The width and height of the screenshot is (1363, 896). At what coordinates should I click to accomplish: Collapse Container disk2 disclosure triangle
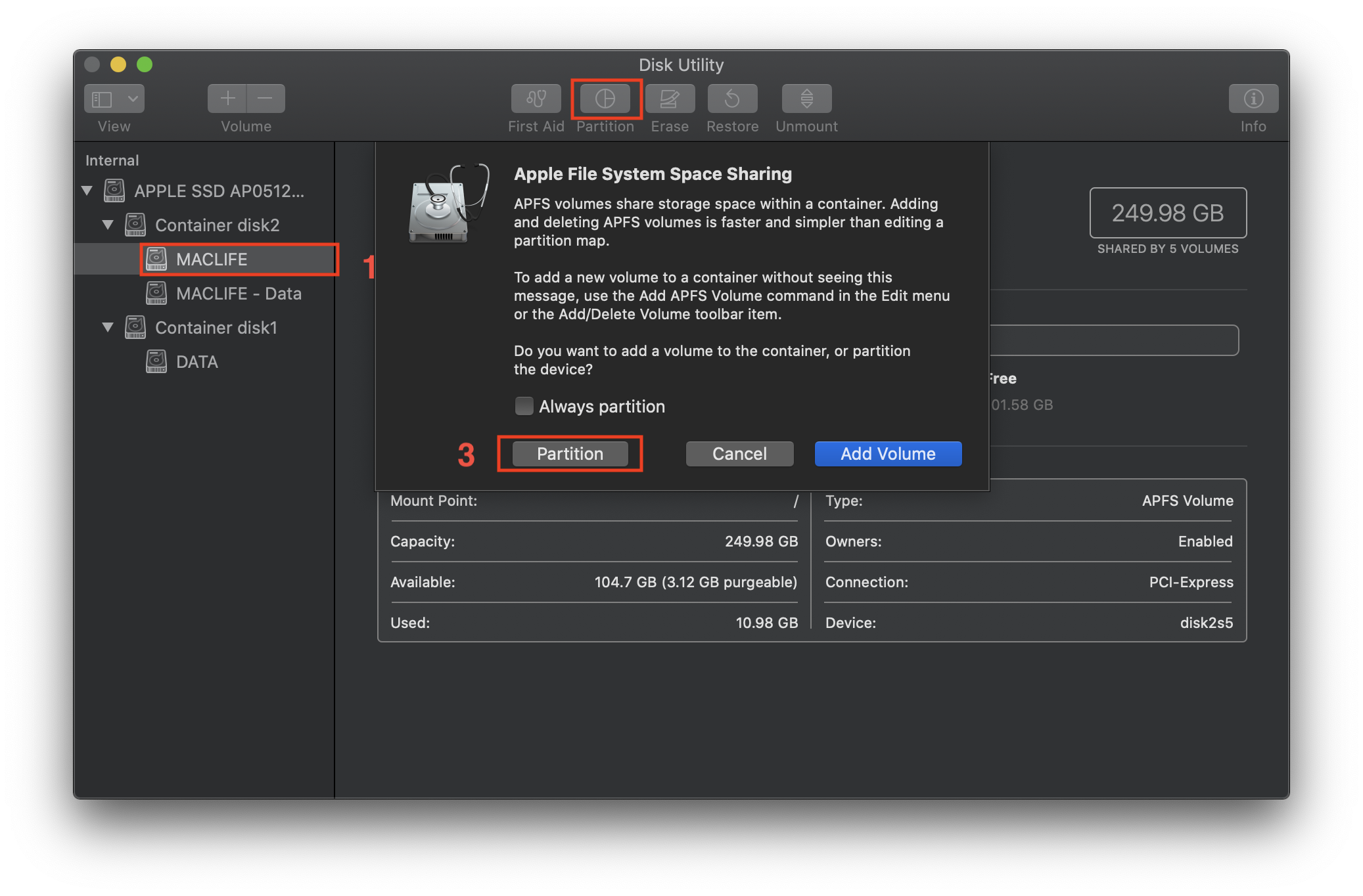(108, 225)
